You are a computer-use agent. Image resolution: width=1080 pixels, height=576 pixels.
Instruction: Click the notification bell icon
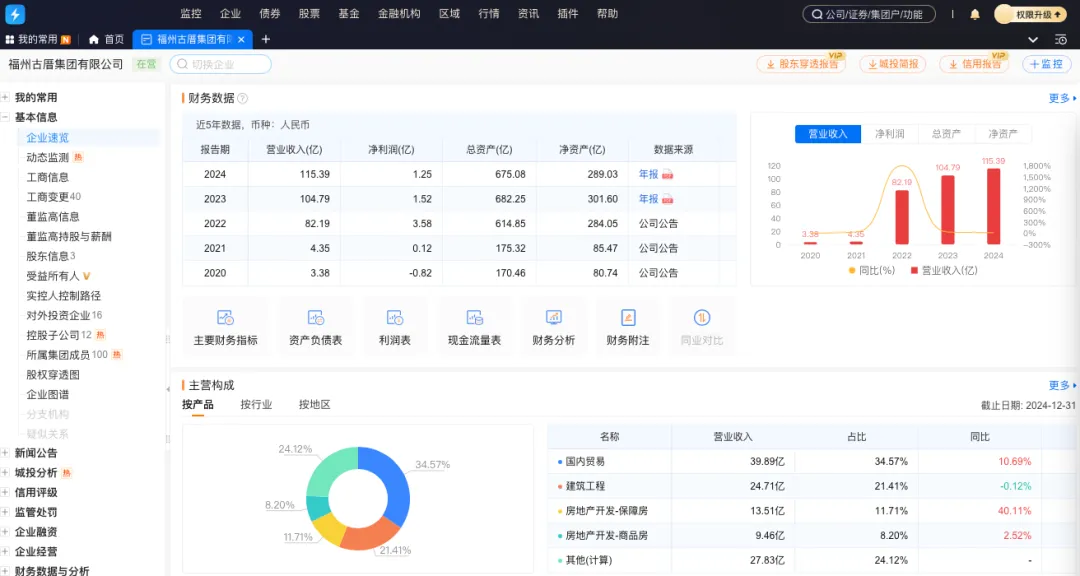(x=975, y=14)
